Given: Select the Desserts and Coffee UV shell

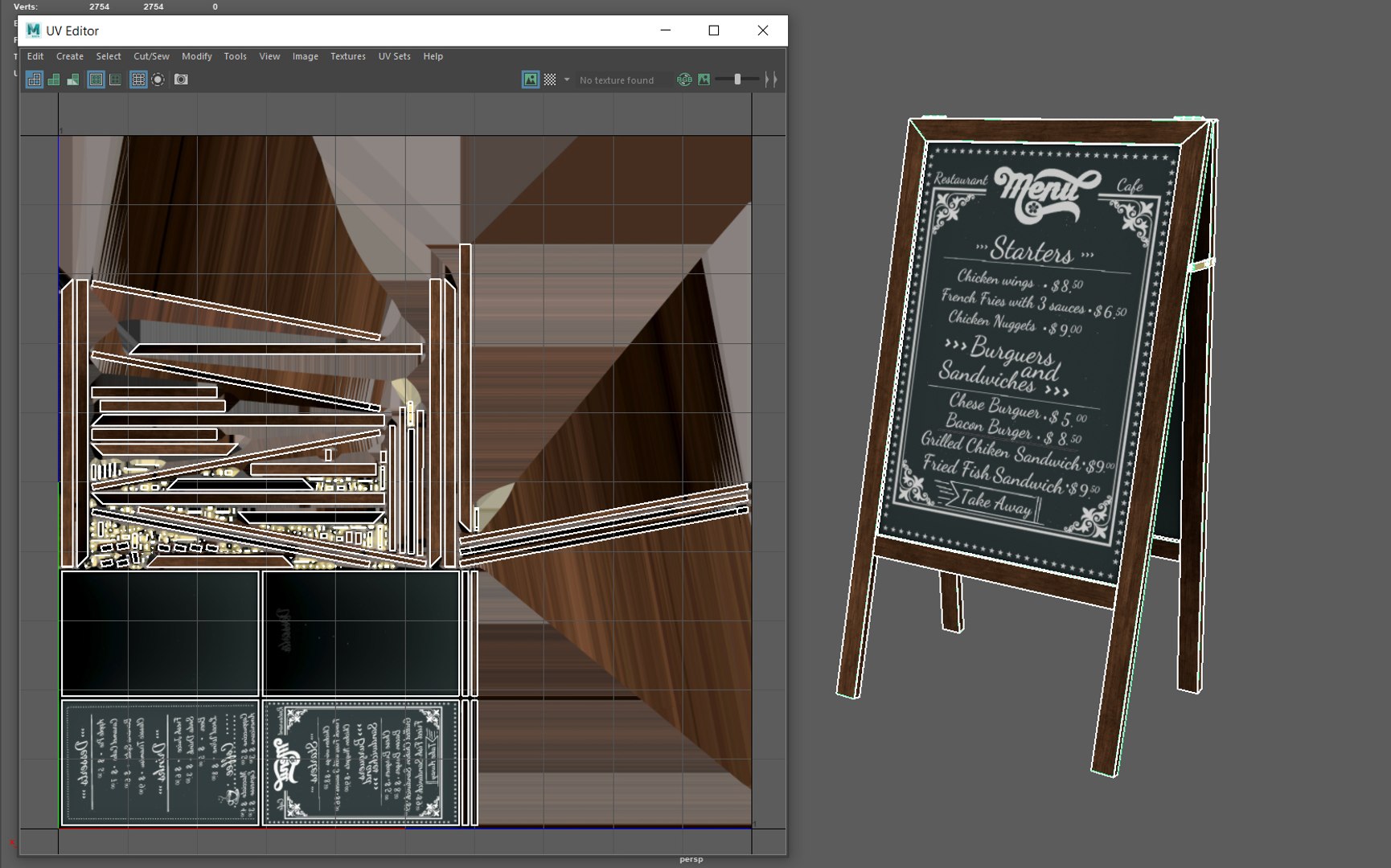Looking at the screenshot, I should [x=160, y=763].
